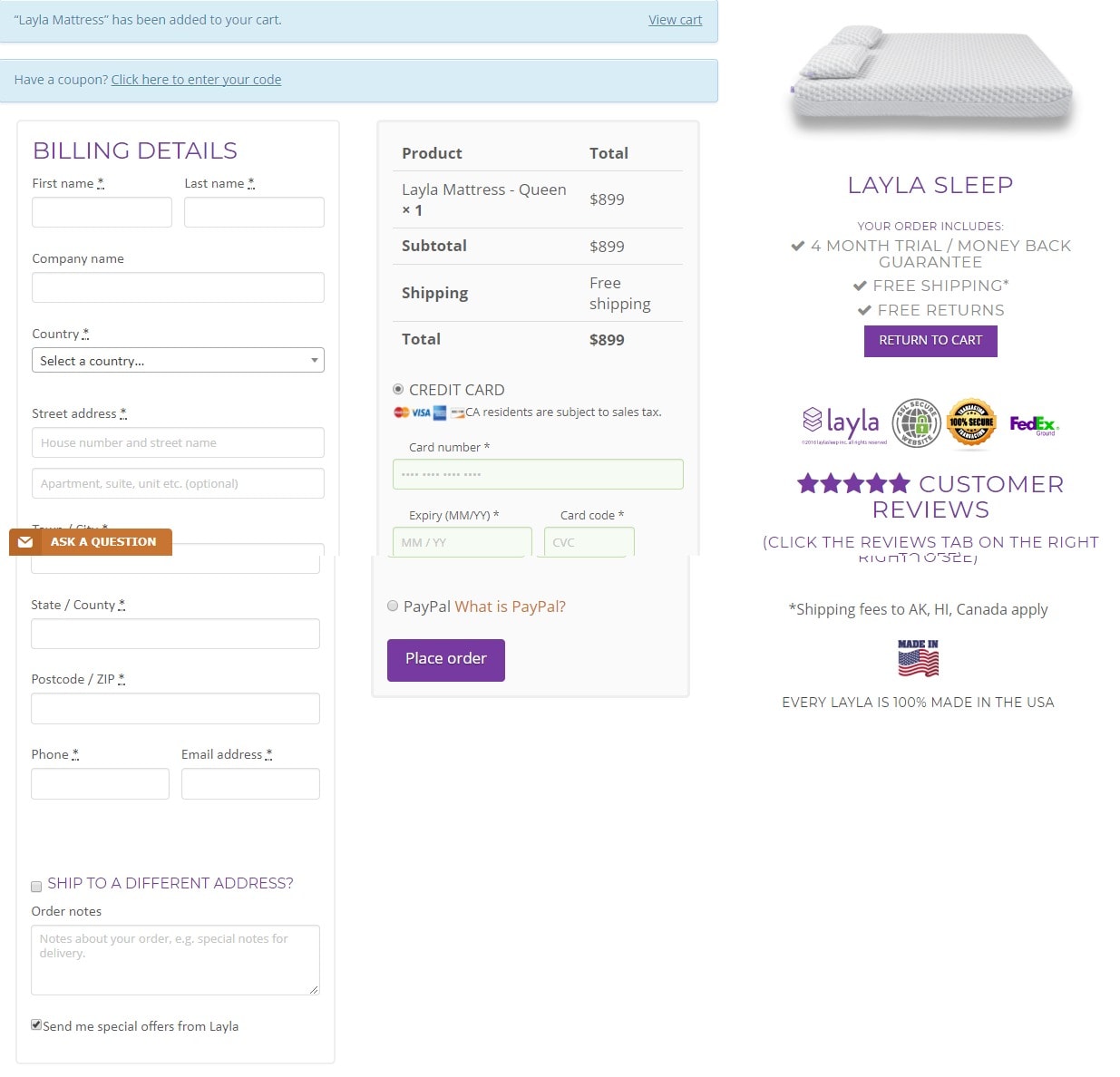Click the envelope icon on Ask a Question
The image size is (1120, 1077).
[x=25, y=542]
